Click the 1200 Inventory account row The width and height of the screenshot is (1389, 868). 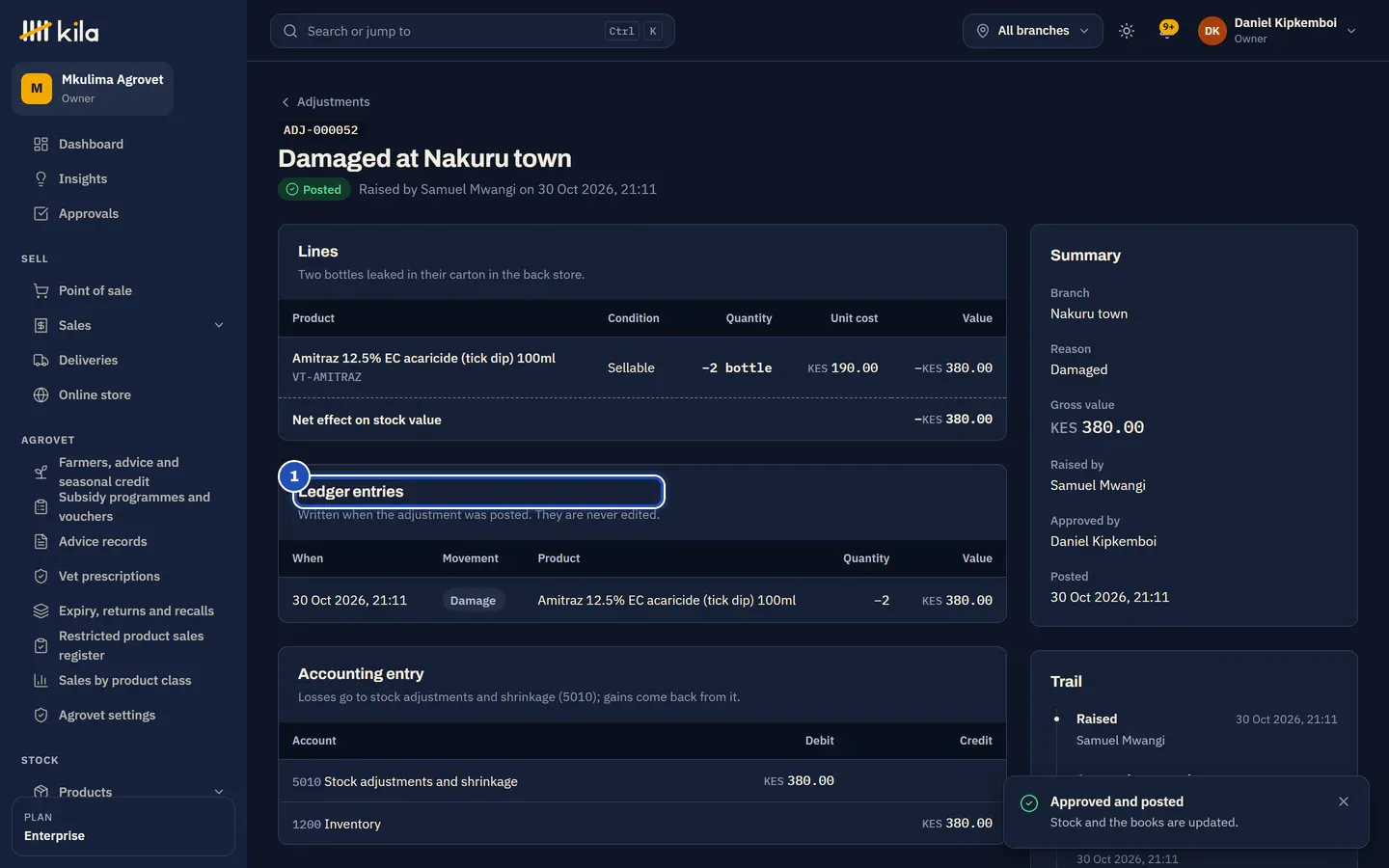[642, 824]
